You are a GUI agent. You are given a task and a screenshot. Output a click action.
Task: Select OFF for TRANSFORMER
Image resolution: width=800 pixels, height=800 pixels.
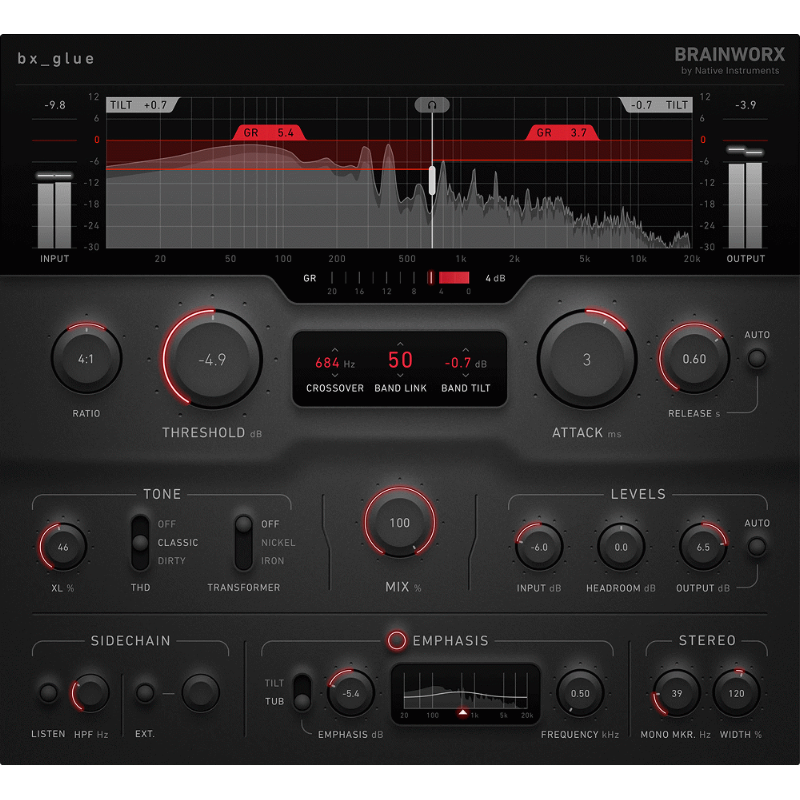(270, 524)
